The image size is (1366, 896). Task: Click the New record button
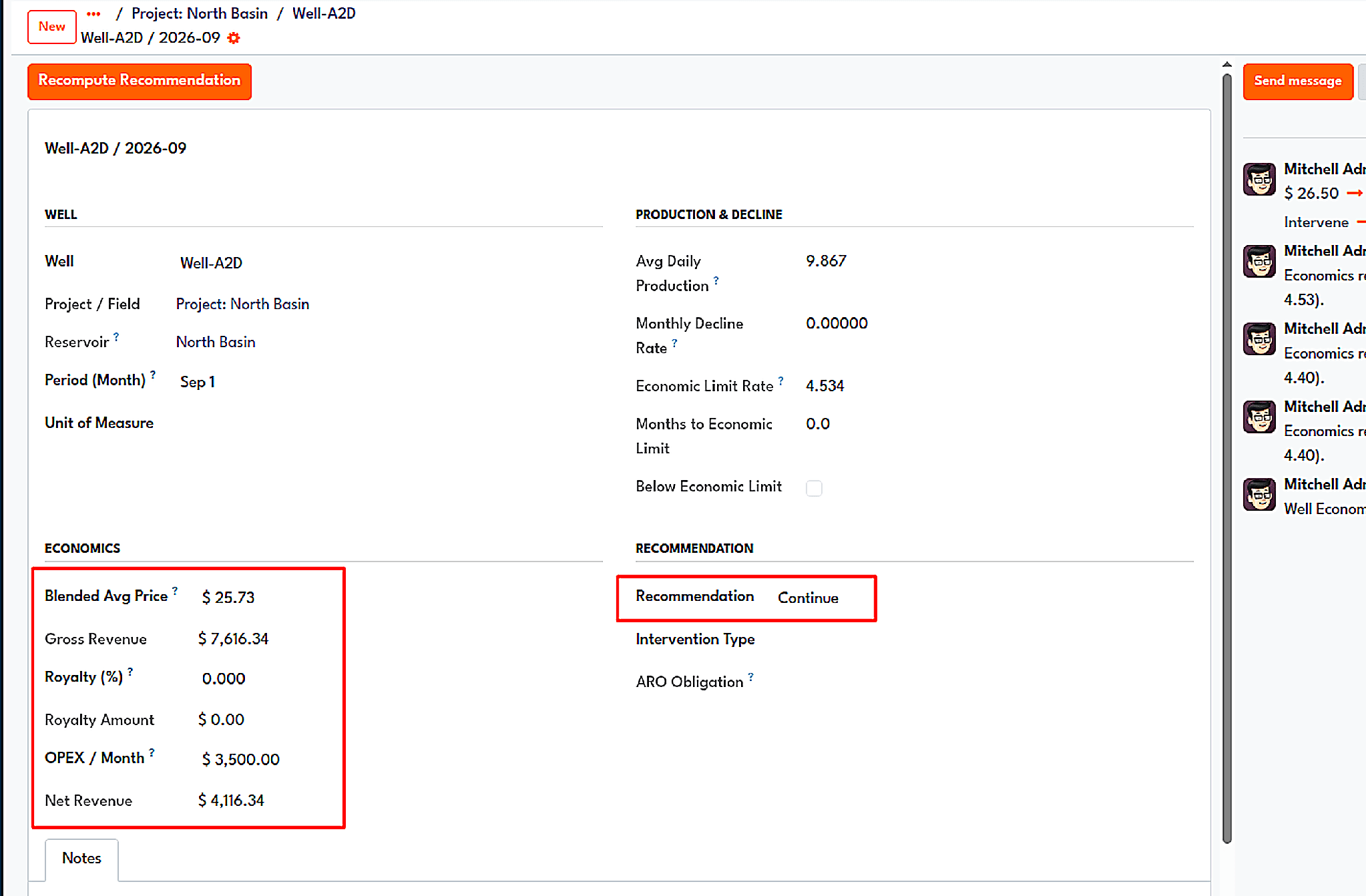52,27
